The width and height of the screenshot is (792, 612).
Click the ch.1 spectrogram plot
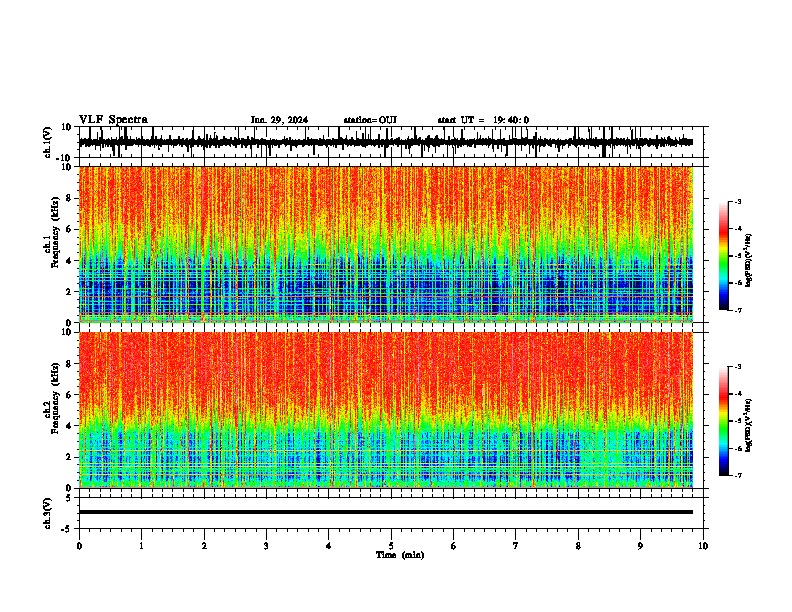click(x=386, y=244)
